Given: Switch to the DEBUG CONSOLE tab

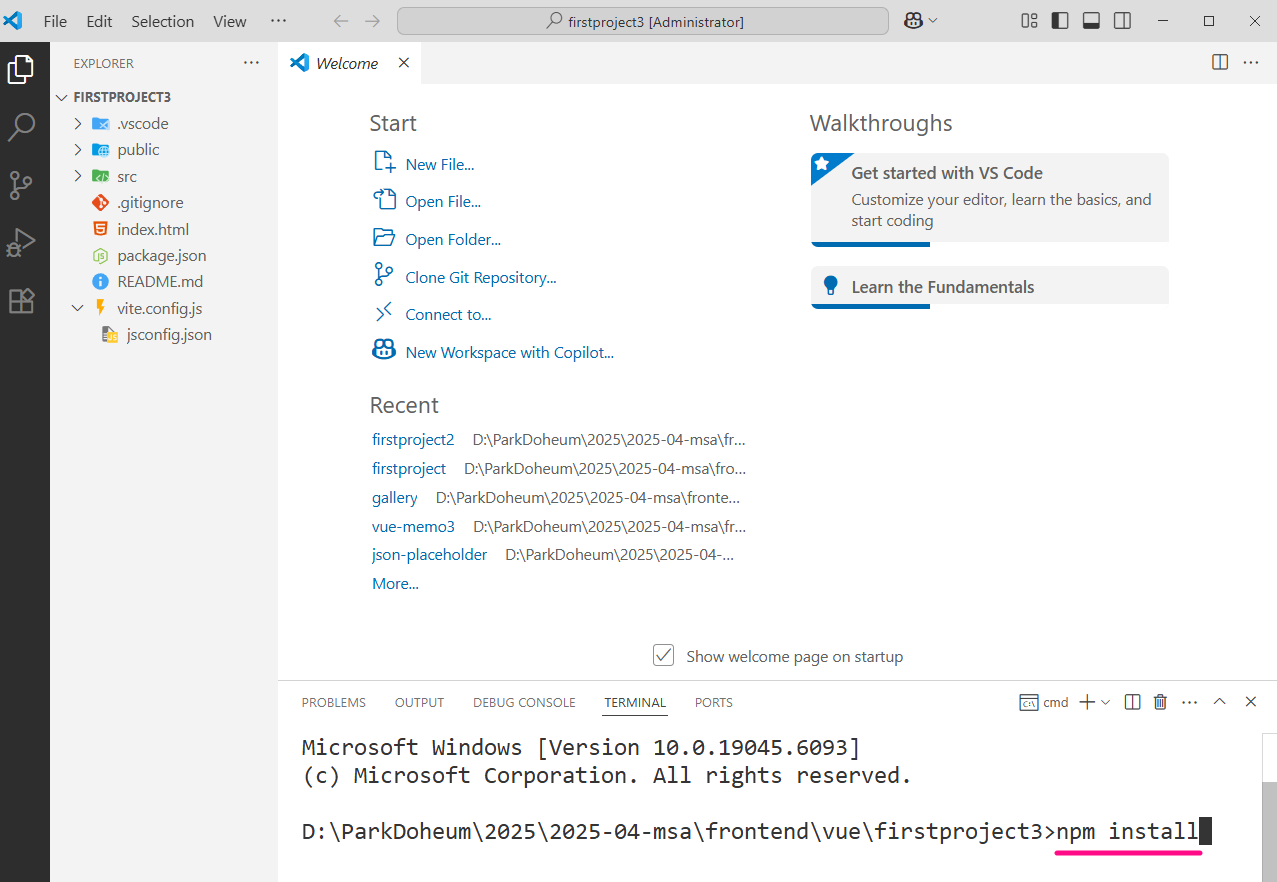Looking at the screenshot, I should (x=524, y=703).
